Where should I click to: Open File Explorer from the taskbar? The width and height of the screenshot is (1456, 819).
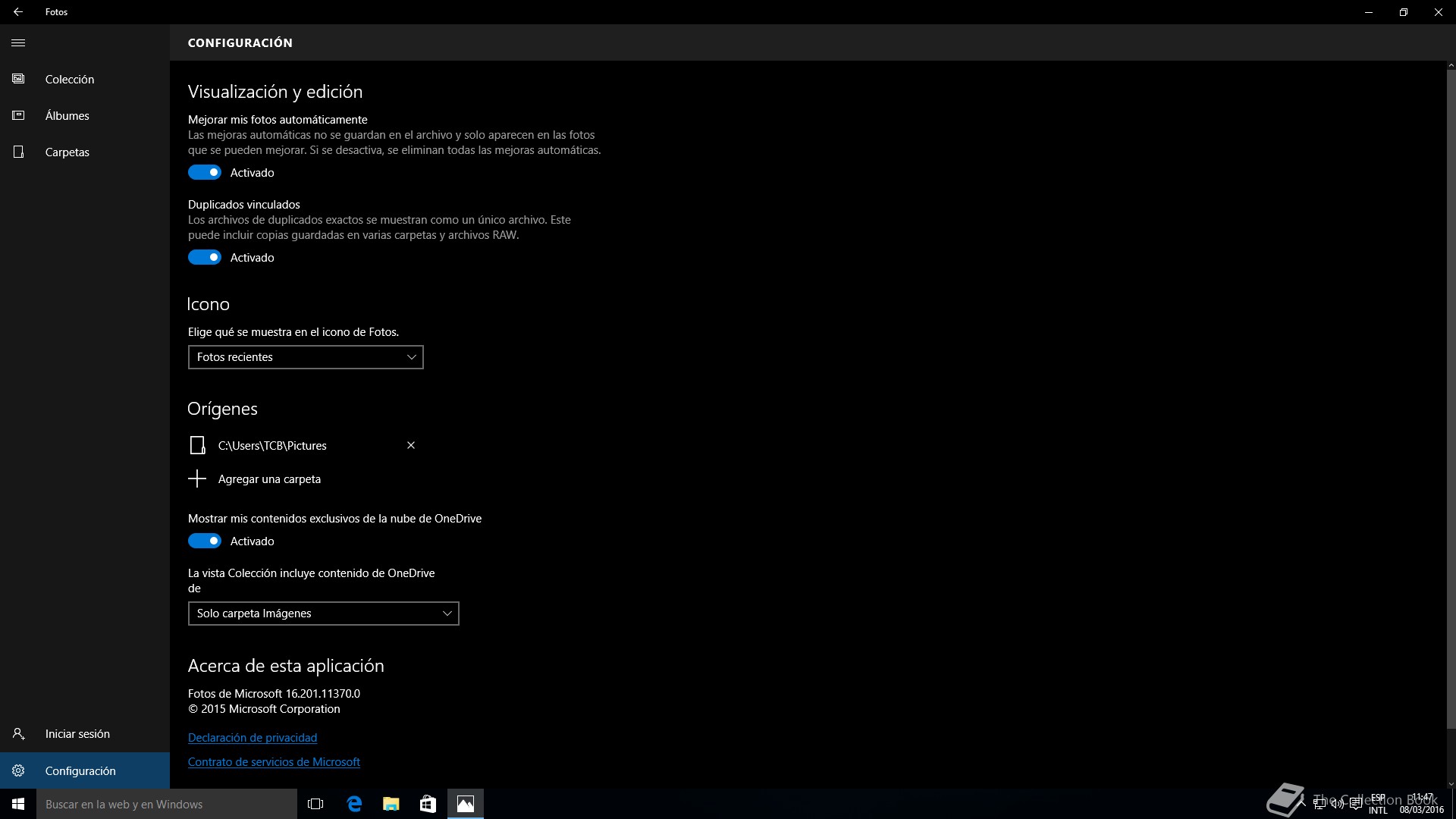391,804
